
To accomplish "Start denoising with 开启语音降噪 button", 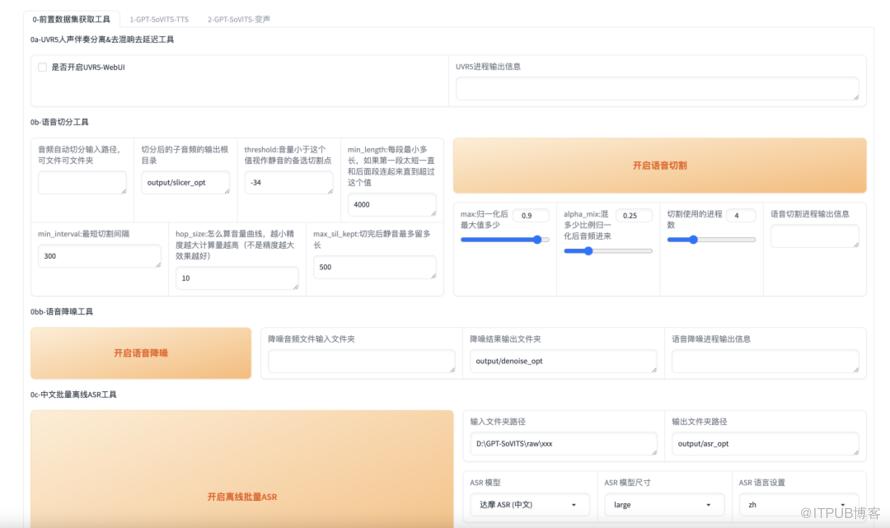I will (x=141, y=353).
